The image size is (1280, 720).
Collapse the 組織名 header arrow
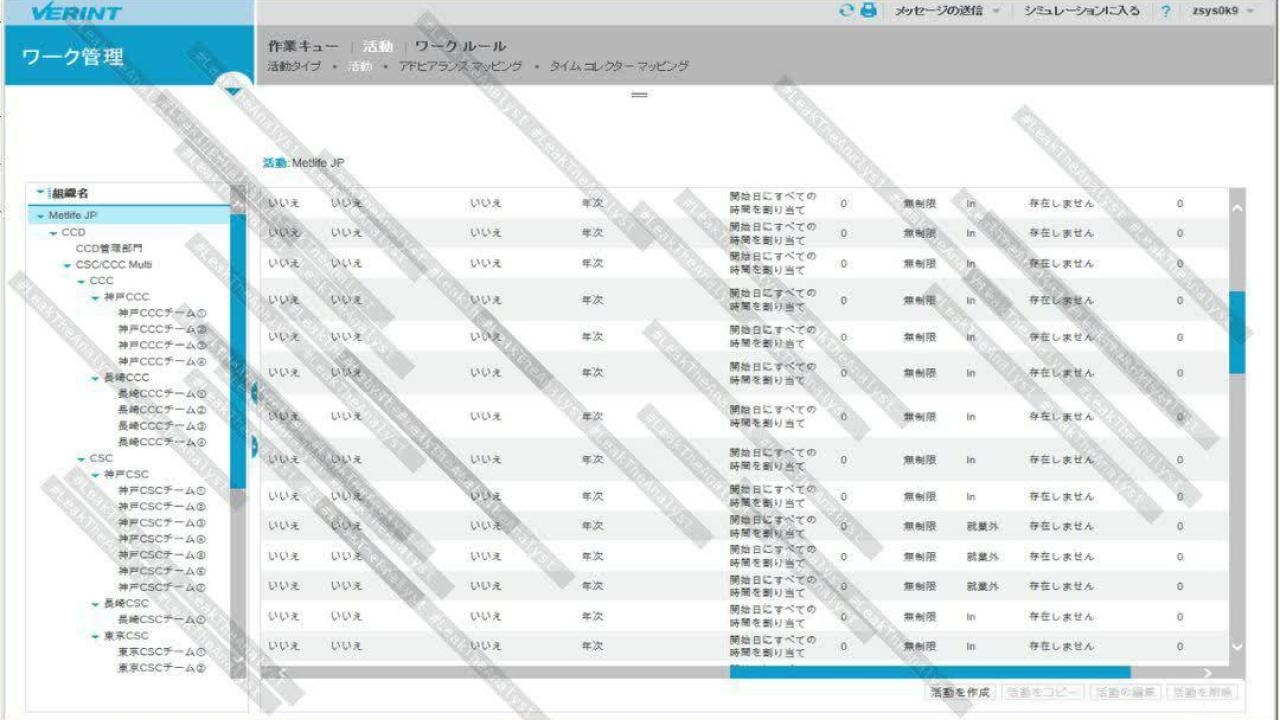point(40,192)
